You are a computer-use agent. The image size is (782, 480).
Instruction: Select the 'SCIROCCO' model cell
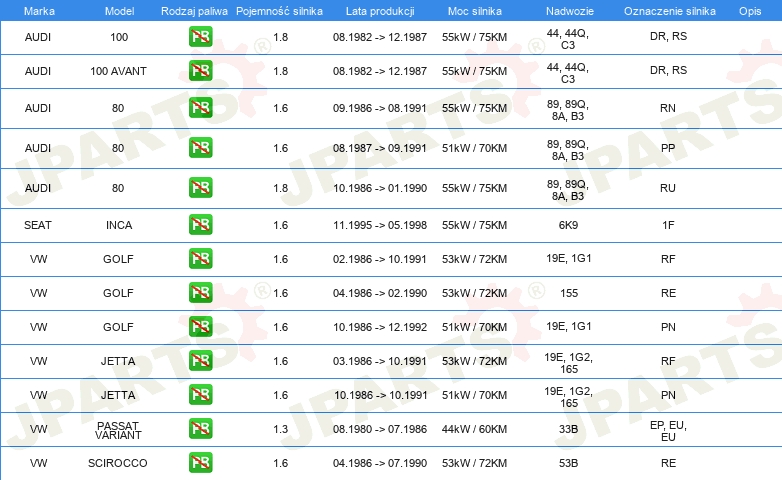point(118,463)
